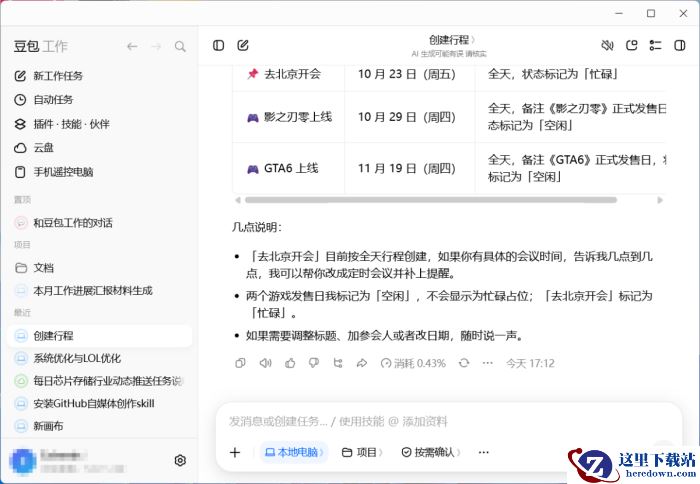The image size is (700, 484).
Task: Toggle the muted speaker icon in header
Action: tap(607, 46)
